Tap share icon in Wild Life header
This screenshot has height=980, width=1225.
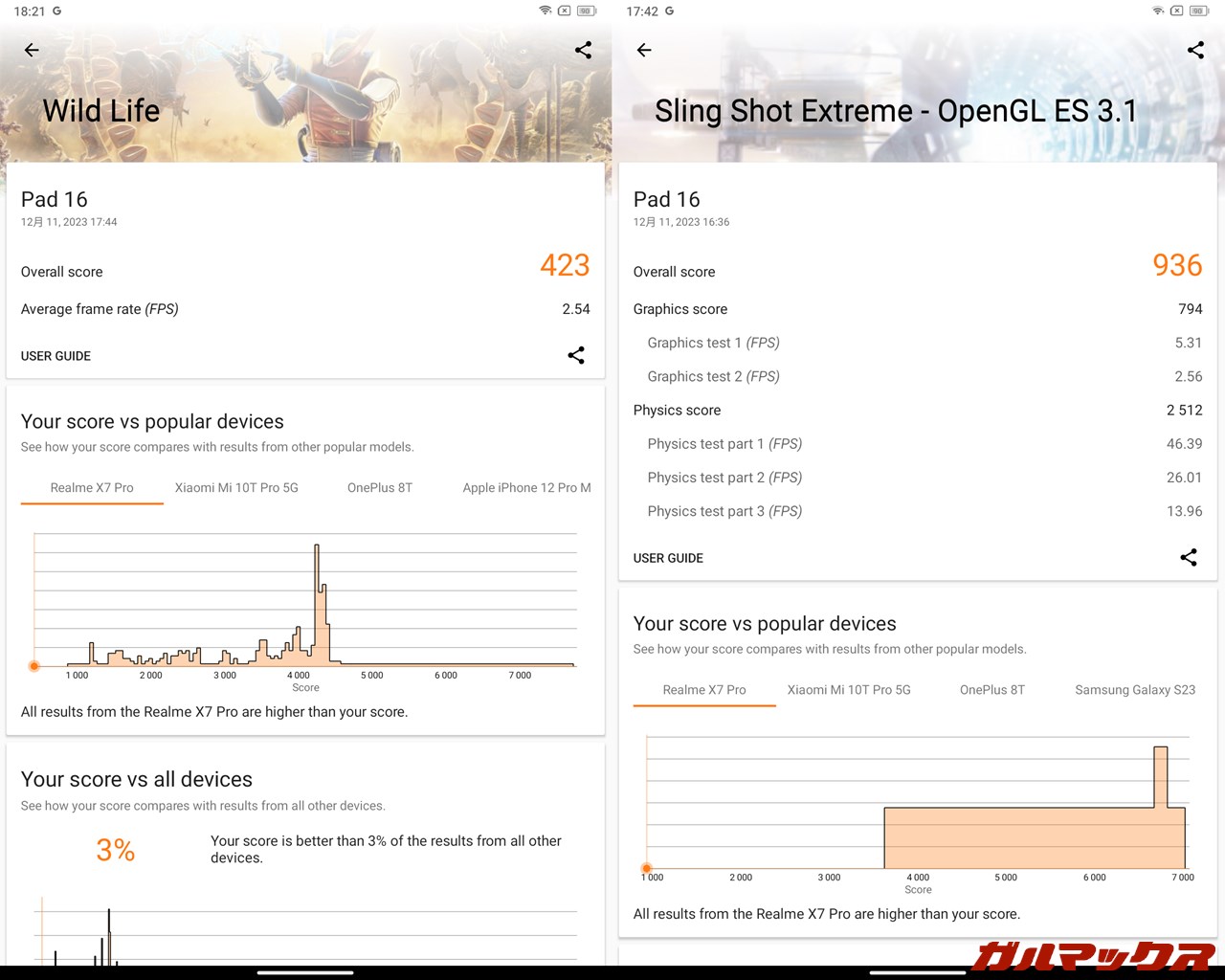point(583,50)
